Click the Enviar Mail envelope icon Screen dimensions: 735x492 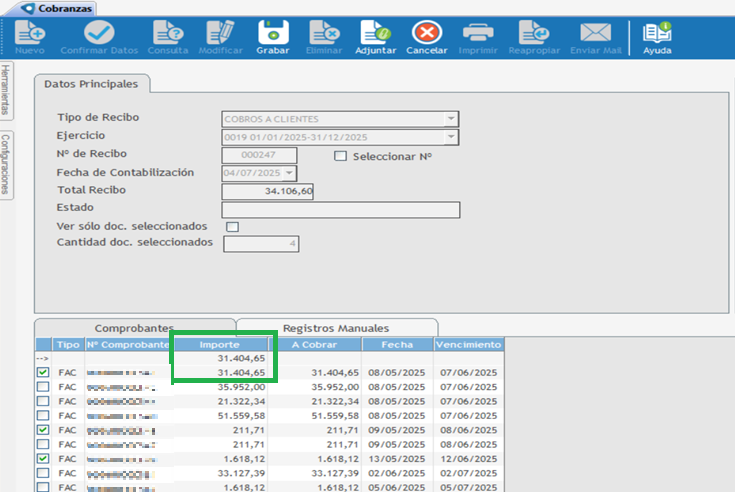(x=595, y=34)
